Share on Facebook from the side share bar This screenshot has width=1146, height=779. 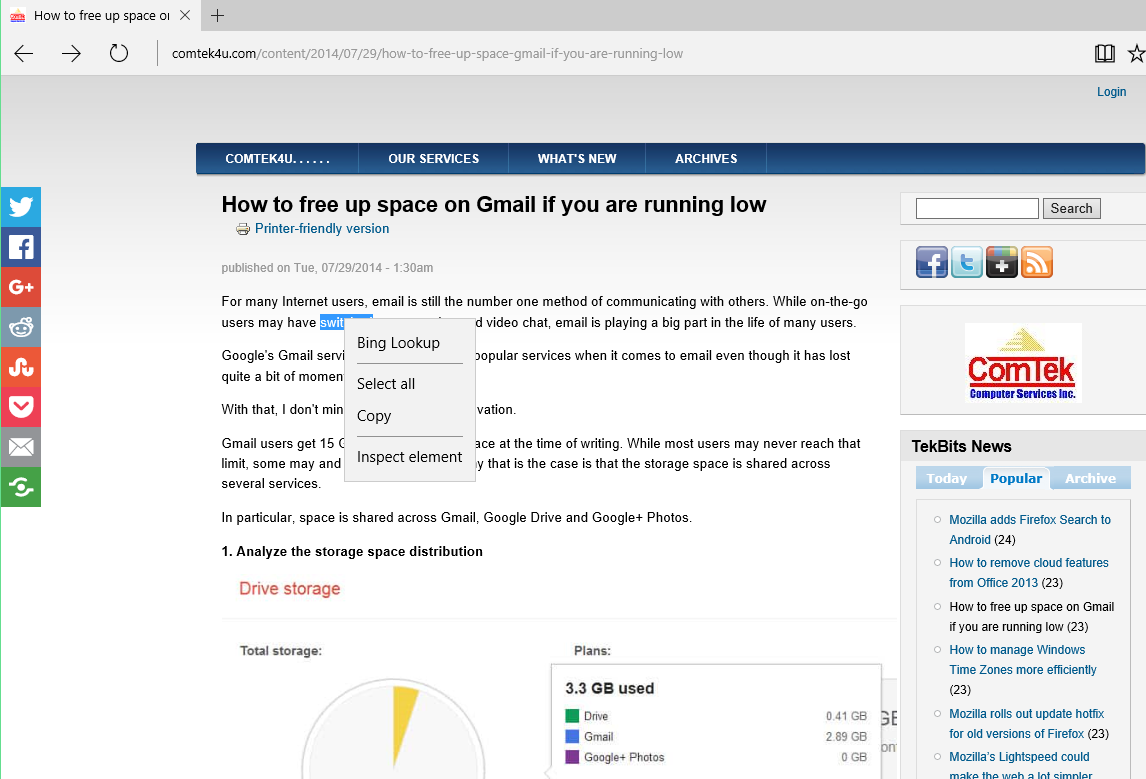point(20,247)
